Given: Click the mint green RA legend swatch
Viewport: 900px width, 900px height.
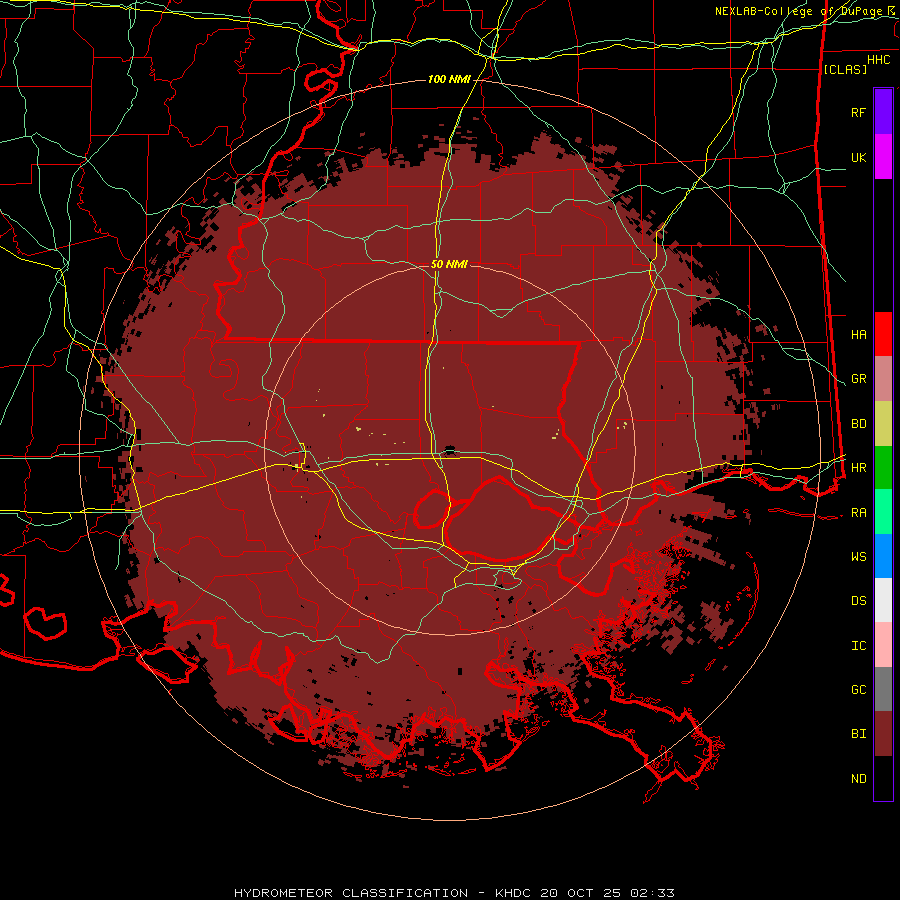Looking at the screenshot, I should [883, 512].
